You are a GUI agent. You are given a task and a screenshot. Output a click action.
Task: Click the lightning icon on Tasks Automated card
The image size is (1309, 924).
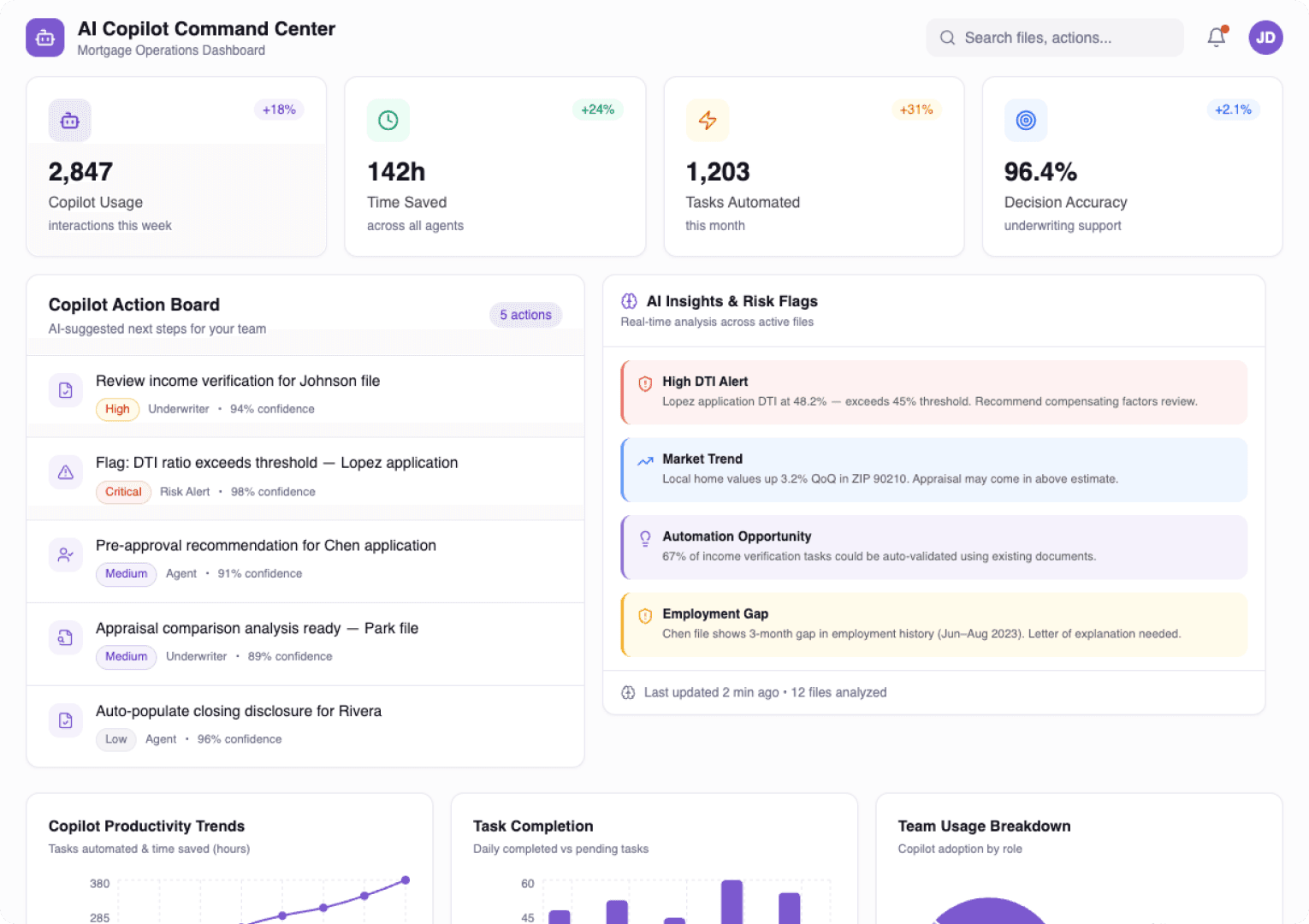[708, 121]
